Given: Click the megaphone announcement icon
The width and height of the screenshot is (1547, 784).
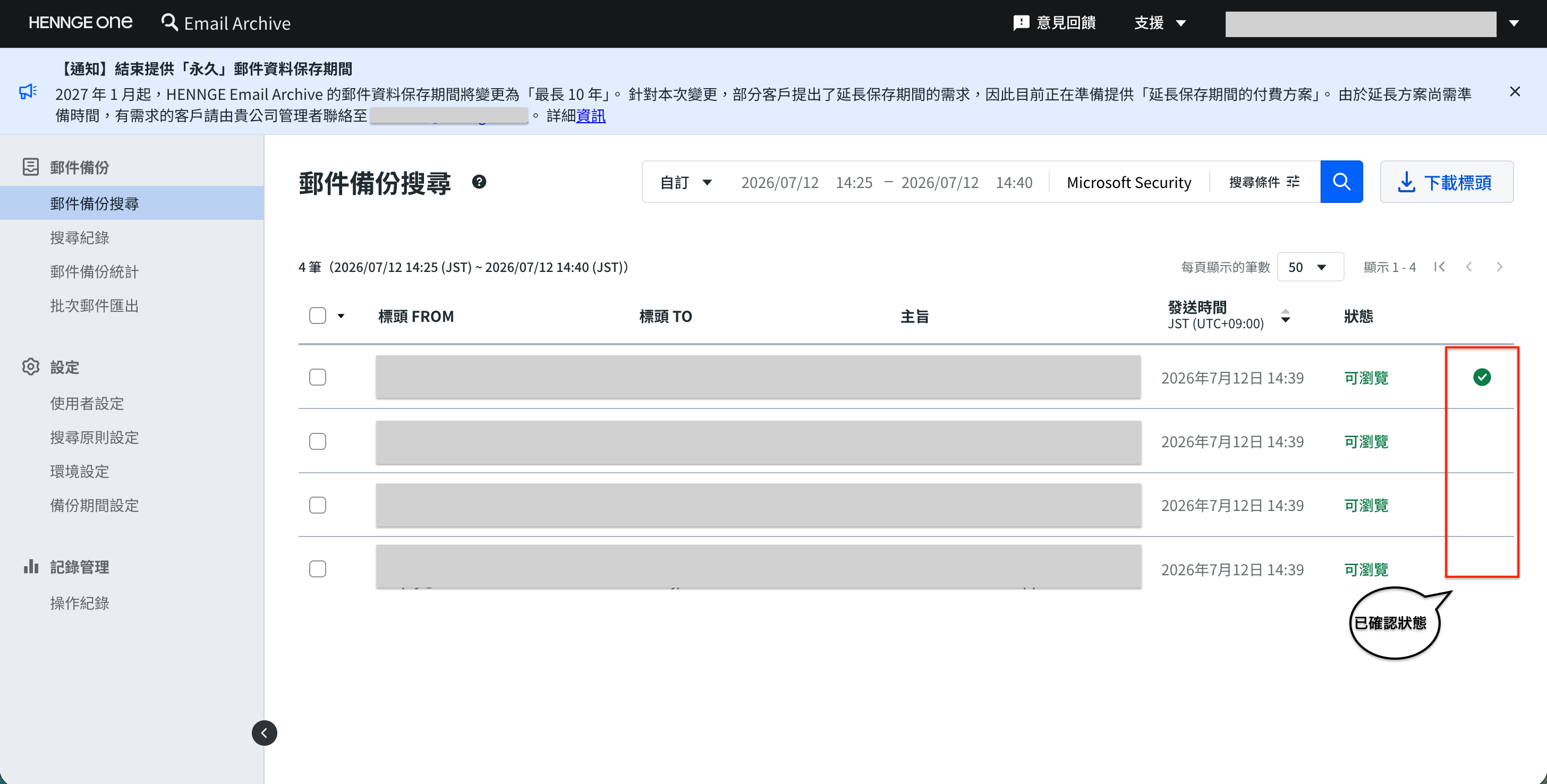Looking at the screenshot, I should point(28,91).
